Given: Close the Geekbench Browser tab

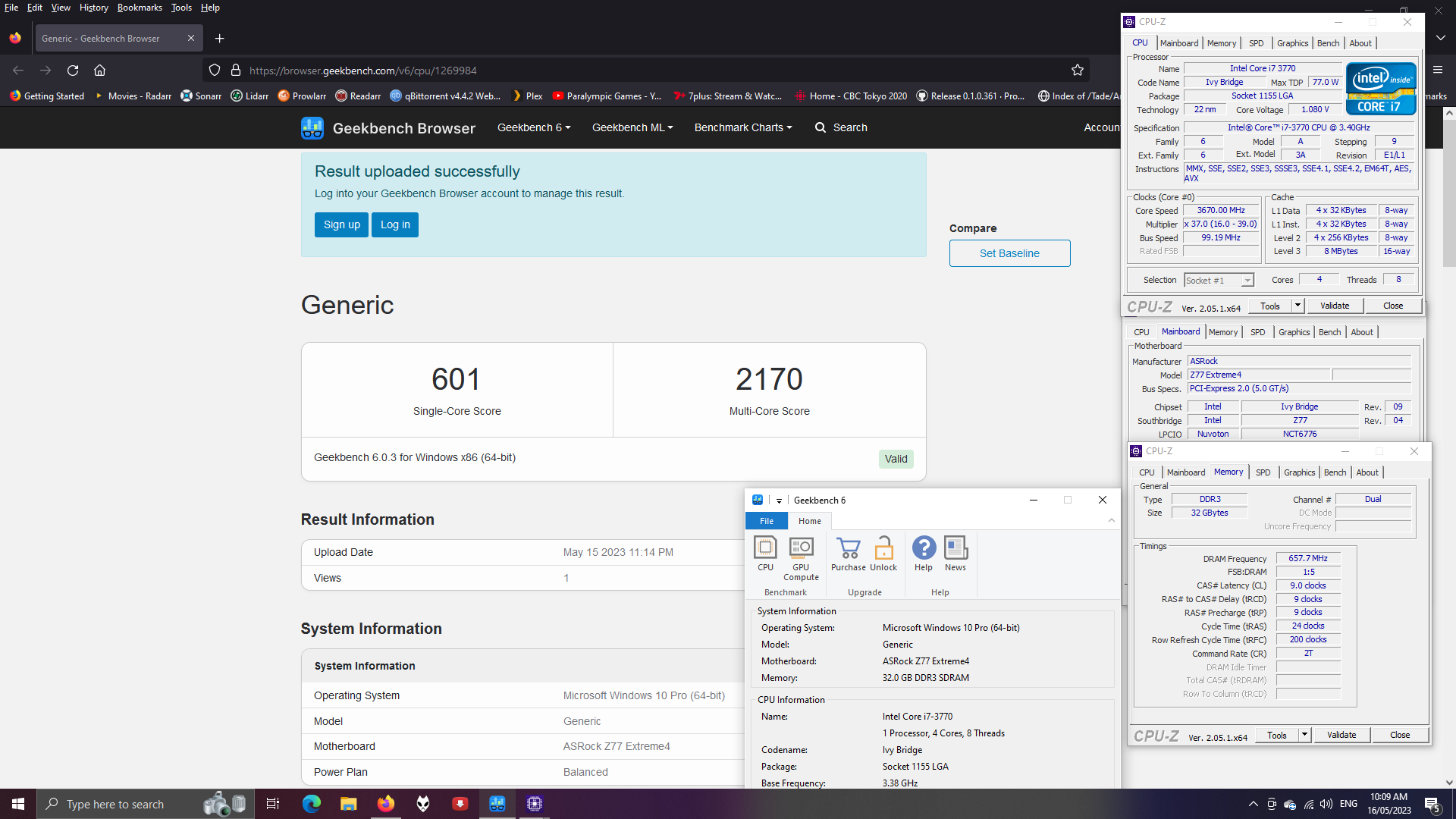Looking at the screenshot, I should [191, 39].
